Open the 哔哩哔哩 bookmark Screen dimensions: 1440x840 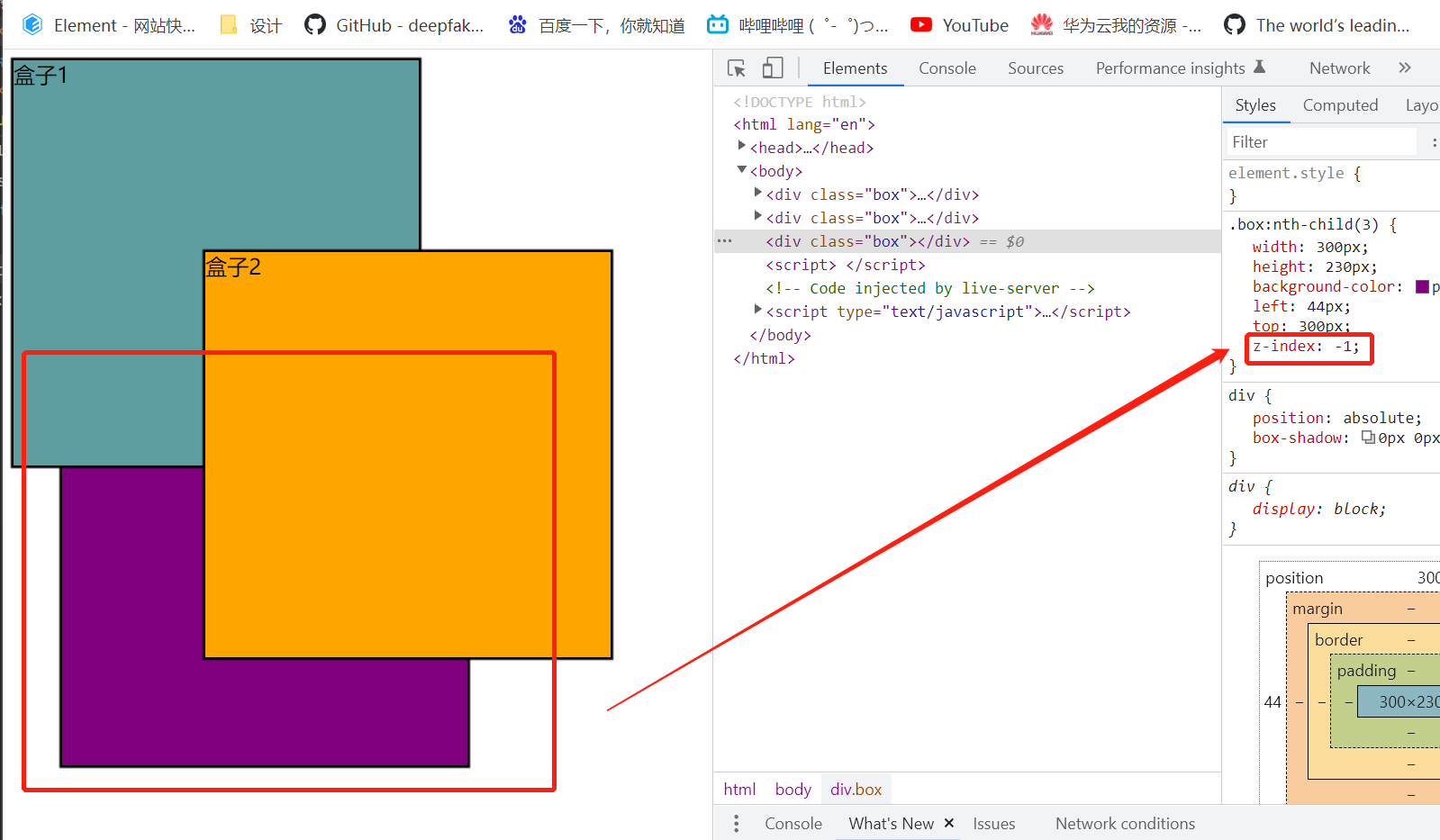(798, 25)
